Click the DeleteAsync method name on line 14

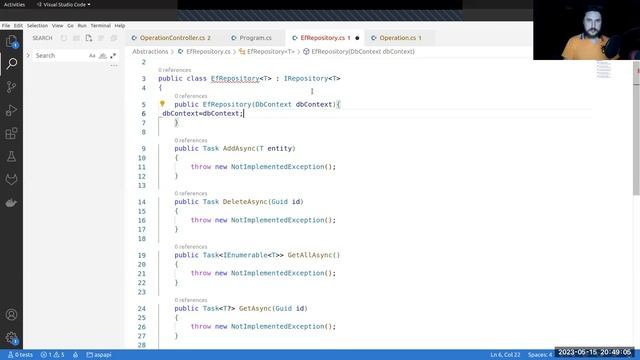click(245, 202)
